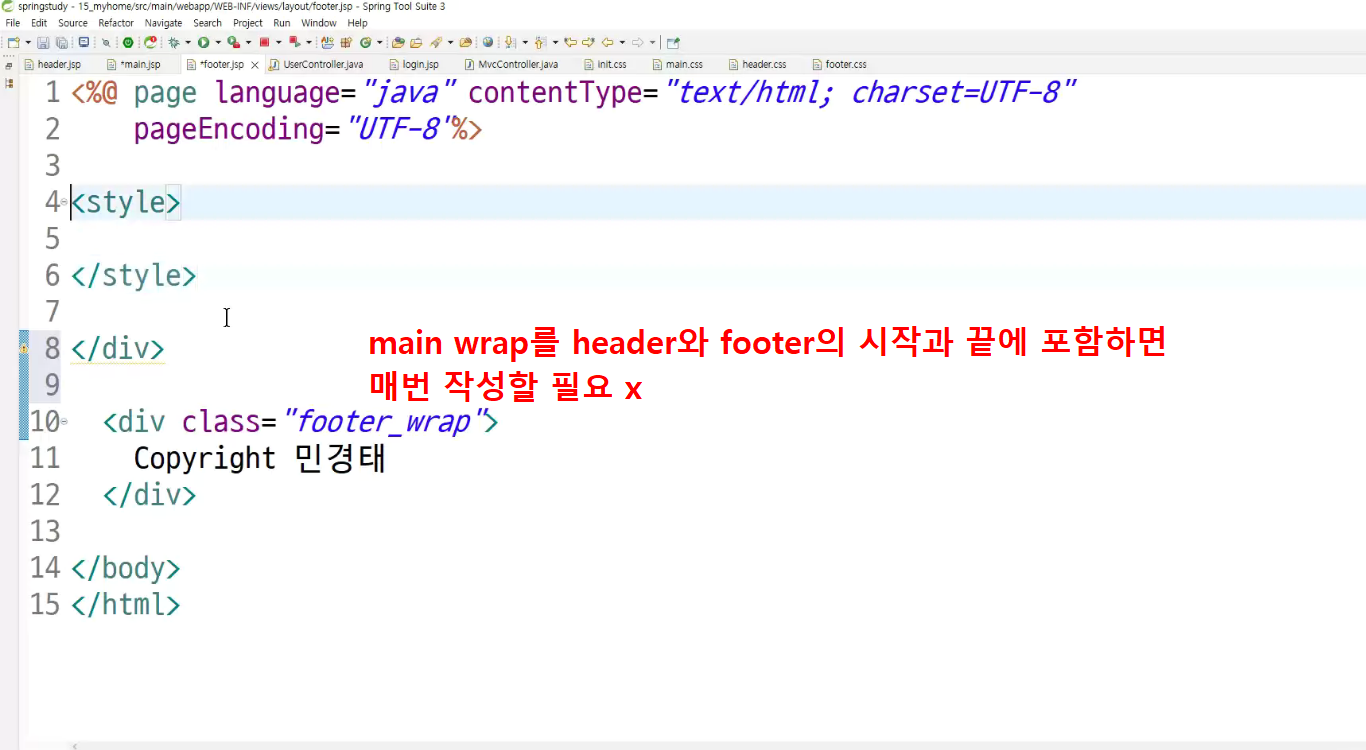This screenshot has width=1366, height=750.
Task: Open the Run menu
Action: click(282, 23)
